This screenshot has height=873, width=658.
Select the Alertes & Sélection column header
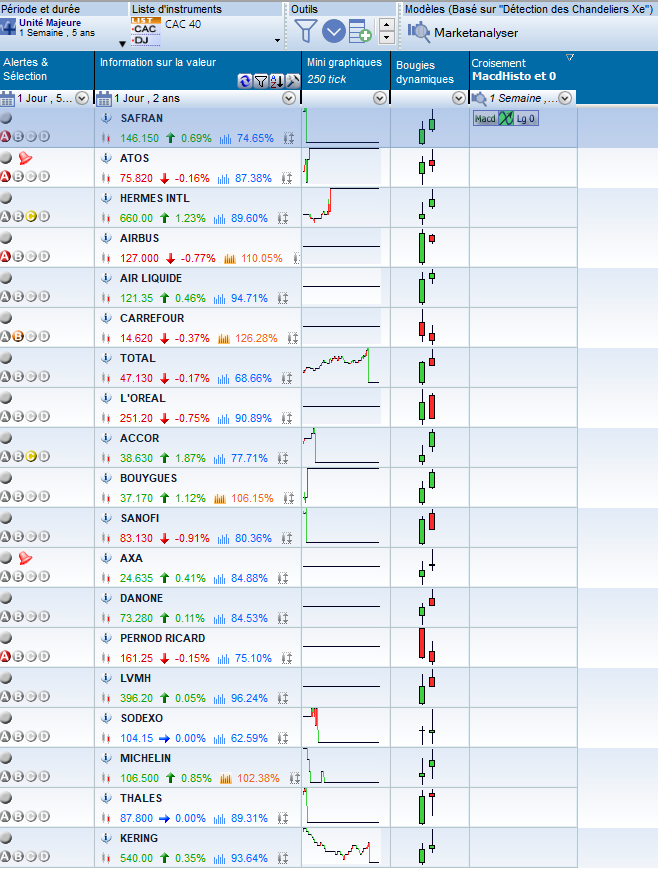47,70
